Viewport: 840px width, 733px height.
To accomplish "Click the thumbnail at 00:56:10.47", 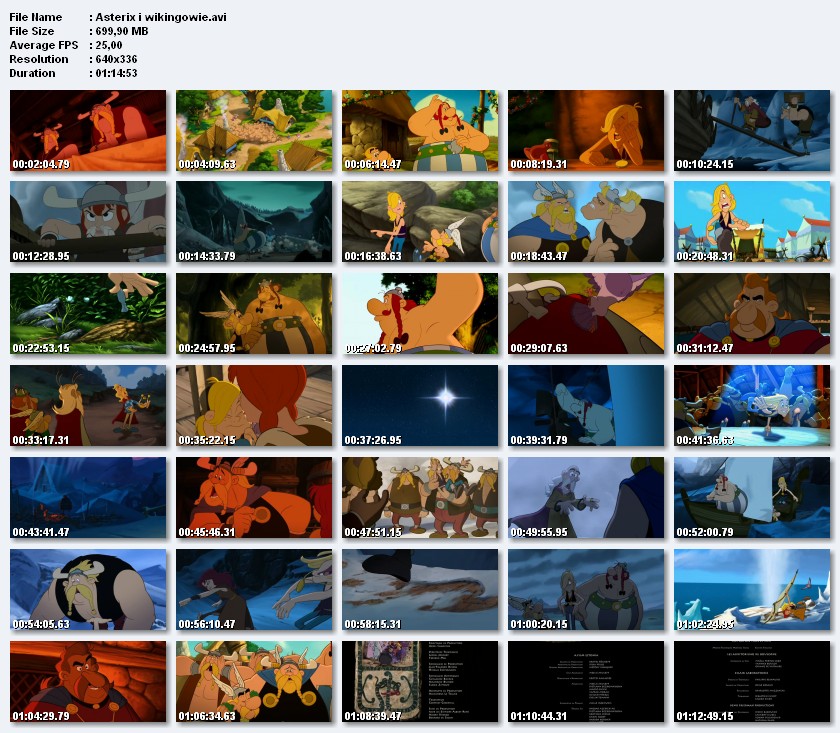I will pyautogui.click(x=254, y=589).
